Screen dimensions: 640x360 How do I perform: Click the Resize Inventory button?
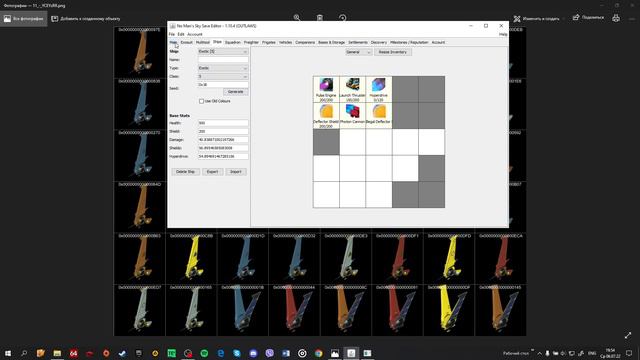(x=393, y=52)
